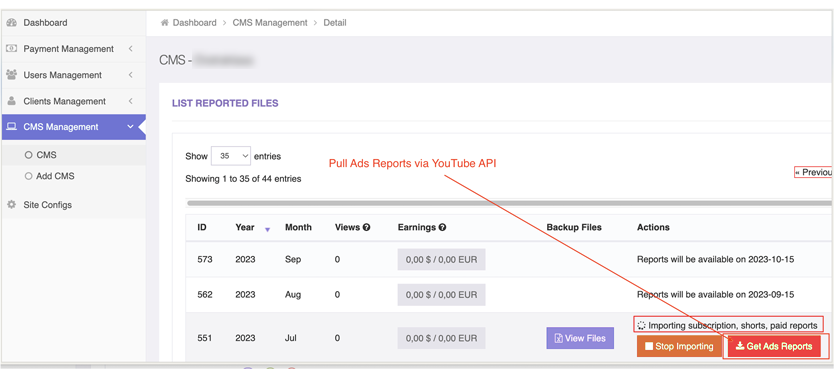Click the Earnings help question icon
The width and height of the screenshot is (834, 377).
coord(443,227)
